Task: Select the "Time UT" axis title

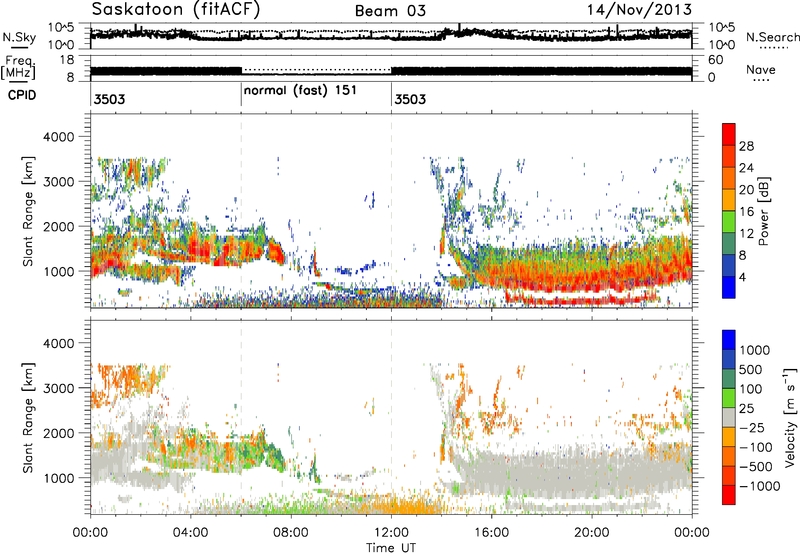Action: [x=391, y=548]
